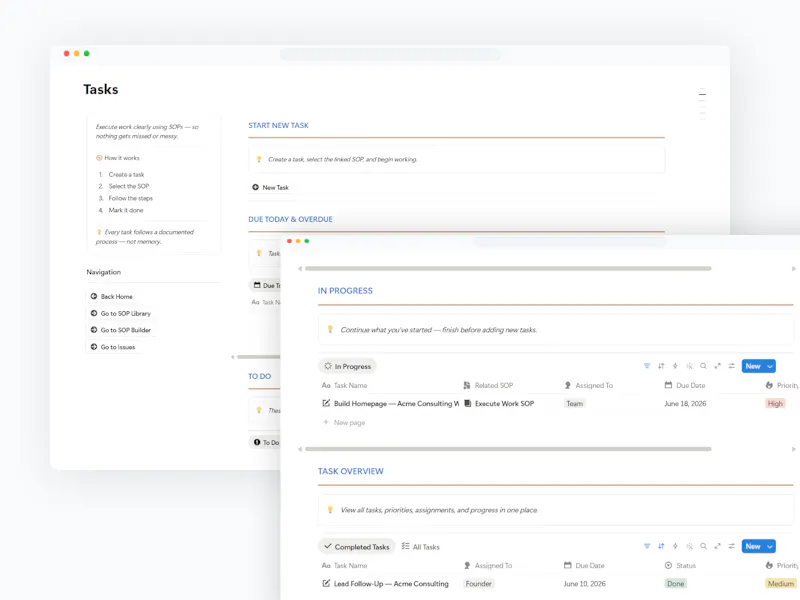This screenshot has height=600, width=800.
Task: Click the June 18, 2026 due date cell
Action: [x=685, y=404]
